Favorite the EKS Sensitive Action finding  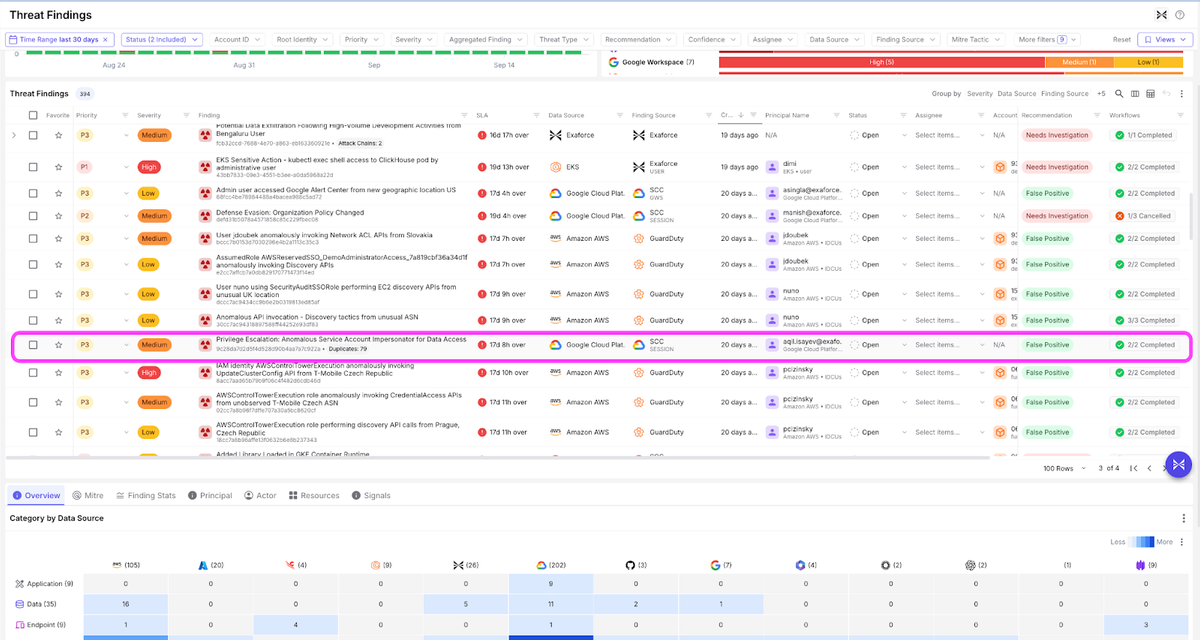[59, 167]
